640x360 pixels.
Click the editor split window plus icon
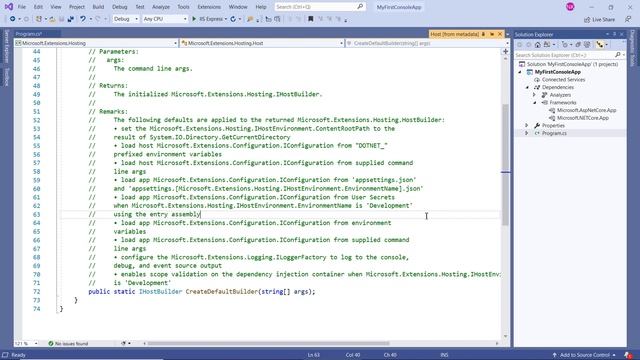point(505,51)
